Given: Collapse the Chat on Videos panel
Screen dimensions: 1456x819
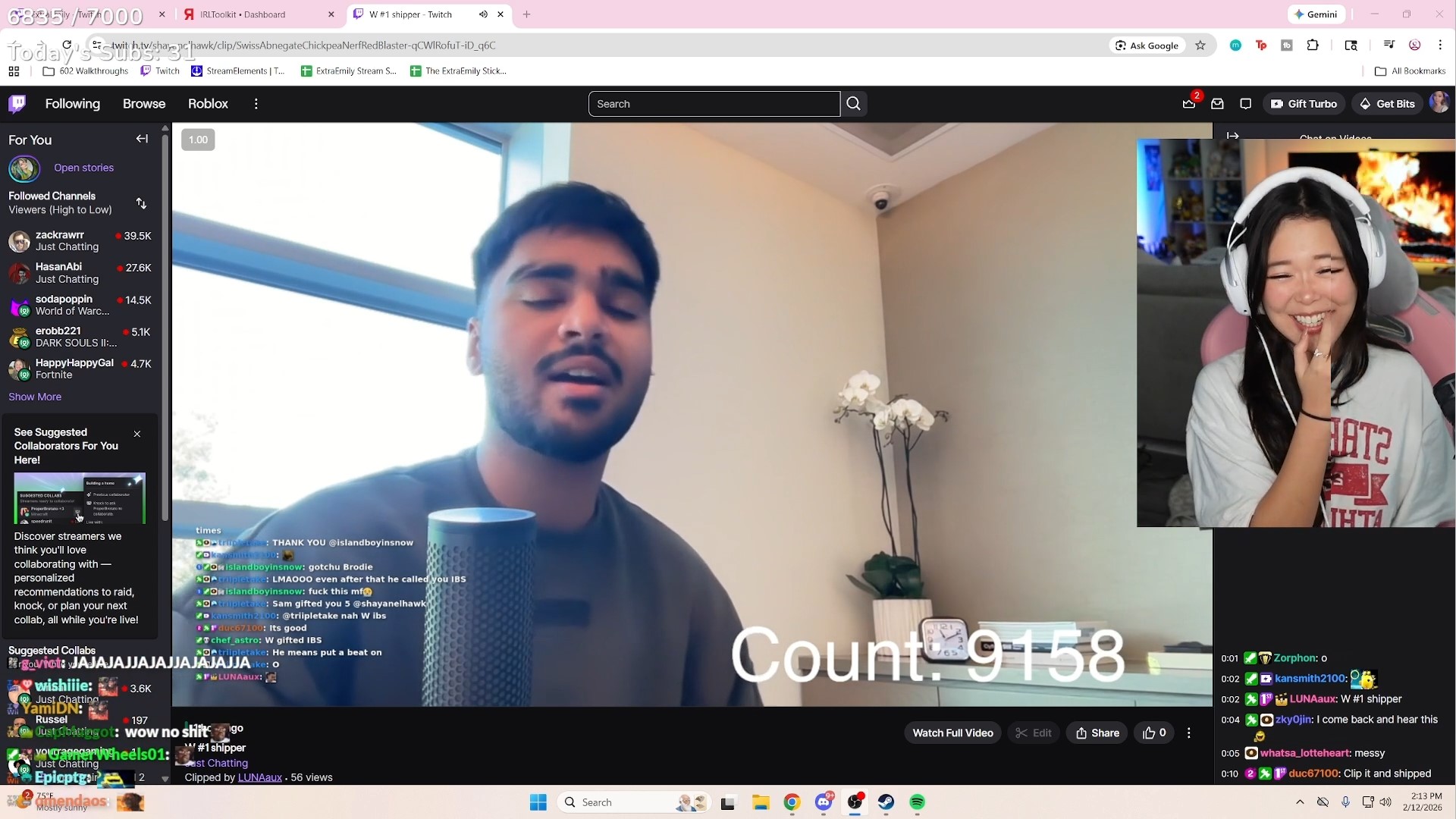Looking at the screenshot, I should click(x=1232, y=136).
